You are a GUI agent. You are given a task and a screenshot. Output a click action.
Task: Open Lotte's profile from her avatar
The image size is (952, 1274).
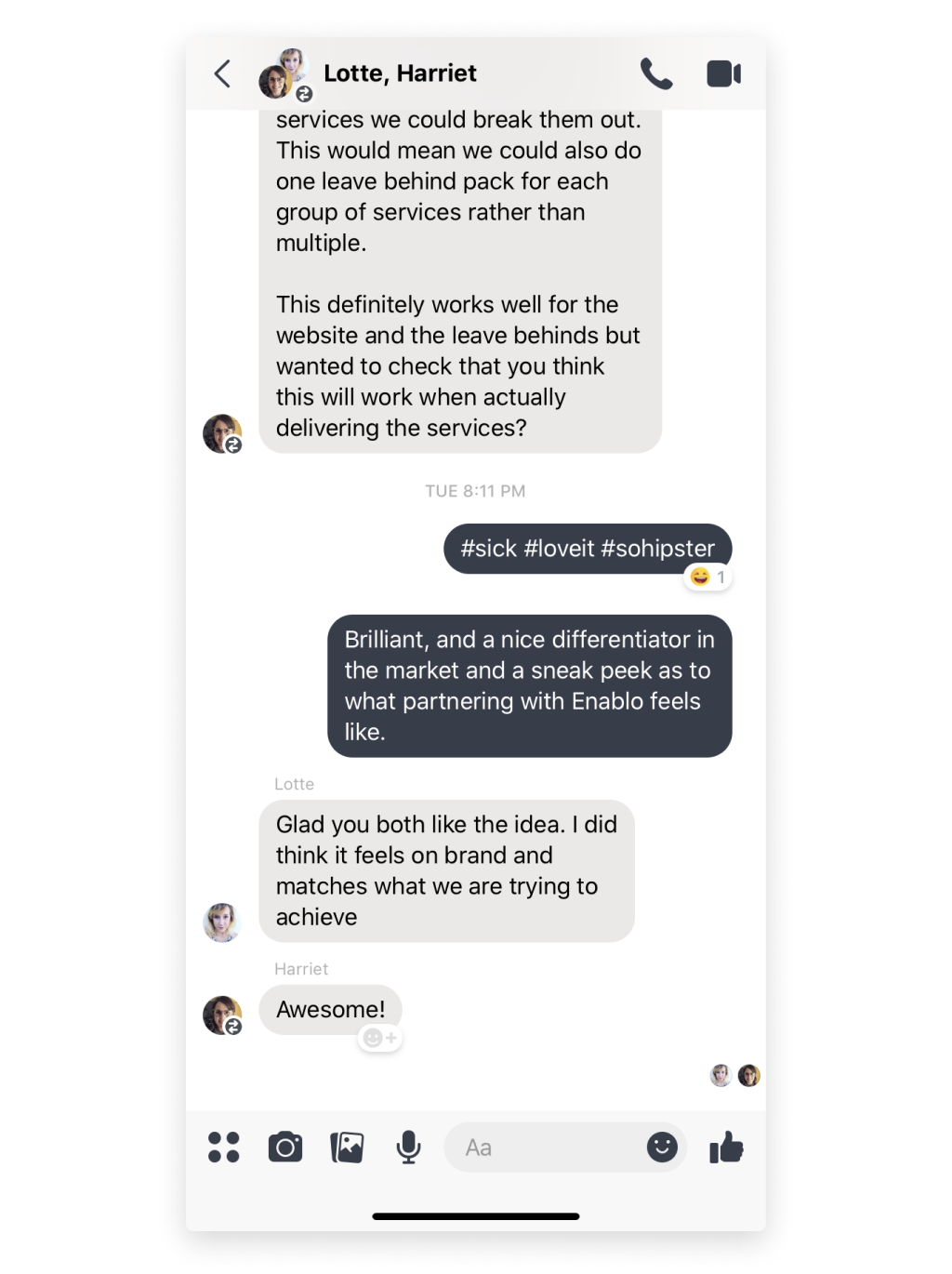(221, 922)
